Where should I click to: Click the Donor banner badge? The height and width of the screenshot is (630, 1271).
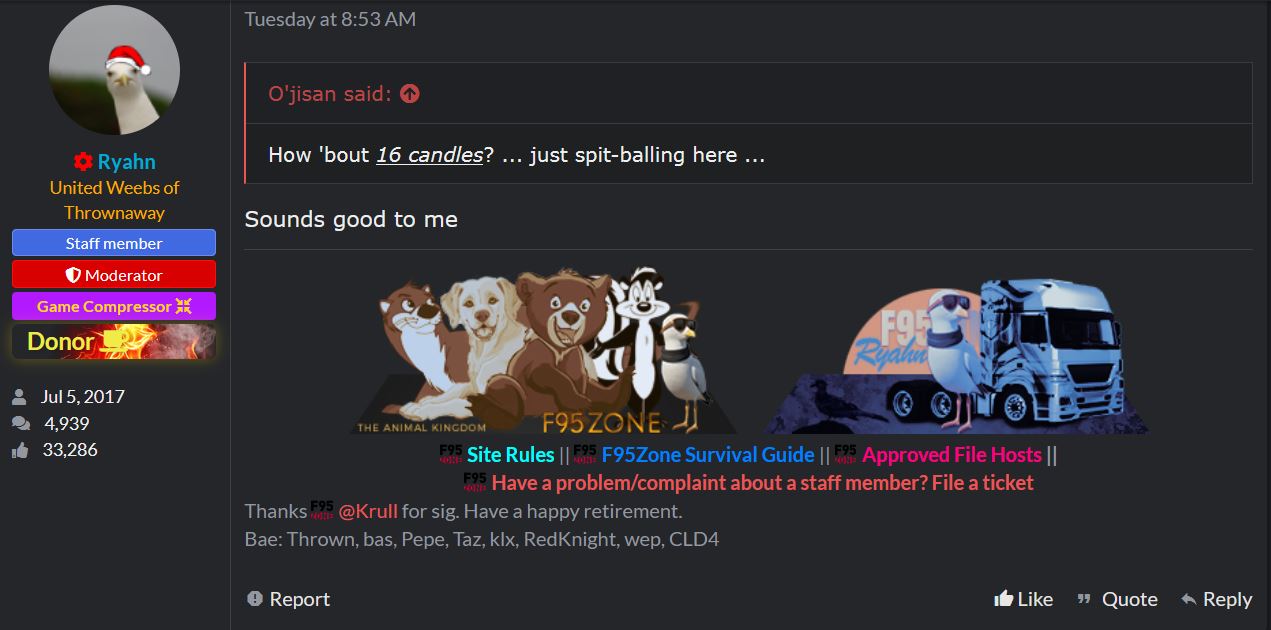point(114,341)
